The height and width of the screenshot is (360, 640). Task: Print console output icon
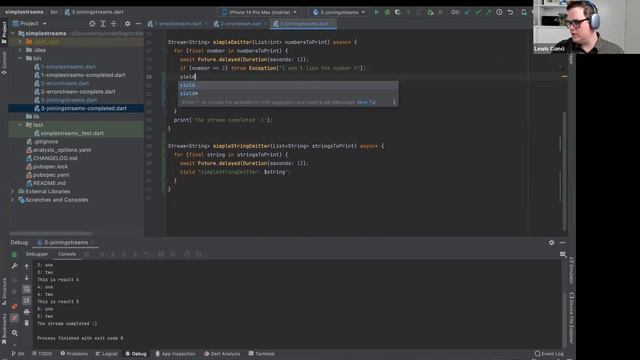[x=27, y=312]
